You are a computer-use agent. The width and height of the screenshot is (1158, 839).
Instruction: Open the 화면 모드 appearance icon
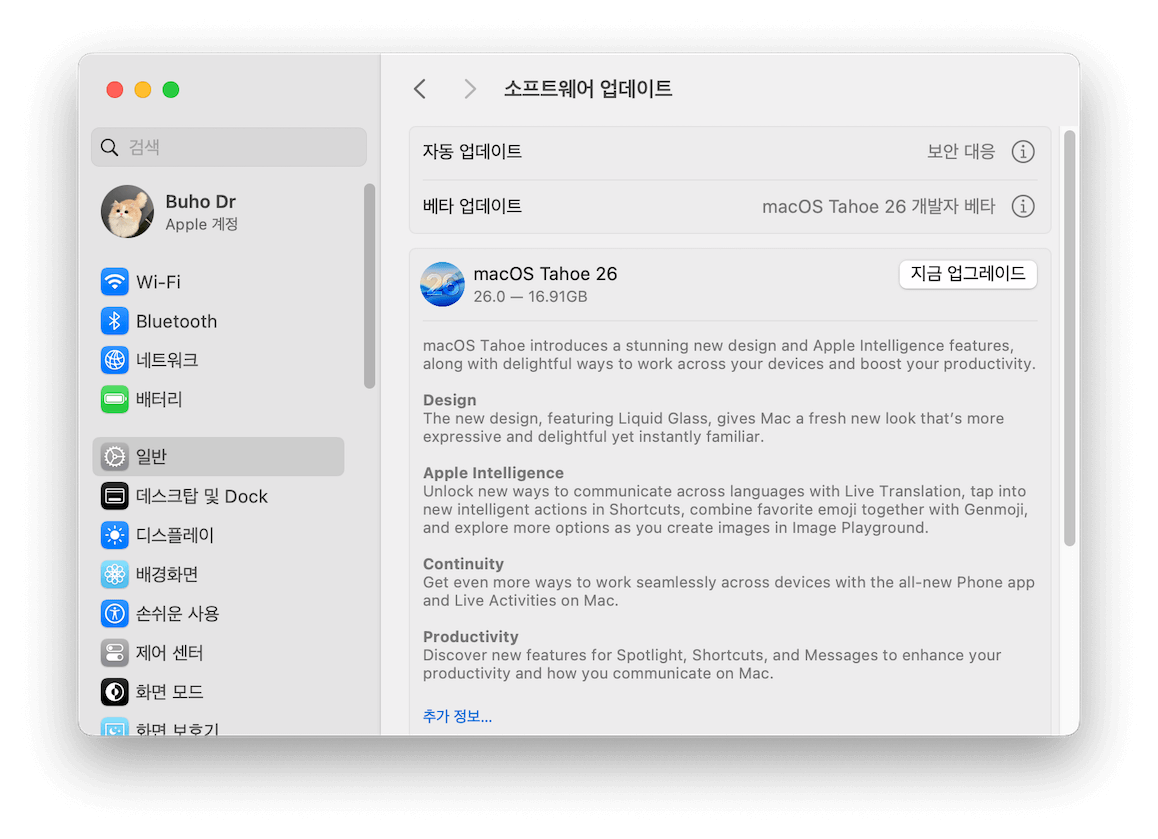click(x=114, y=691)
